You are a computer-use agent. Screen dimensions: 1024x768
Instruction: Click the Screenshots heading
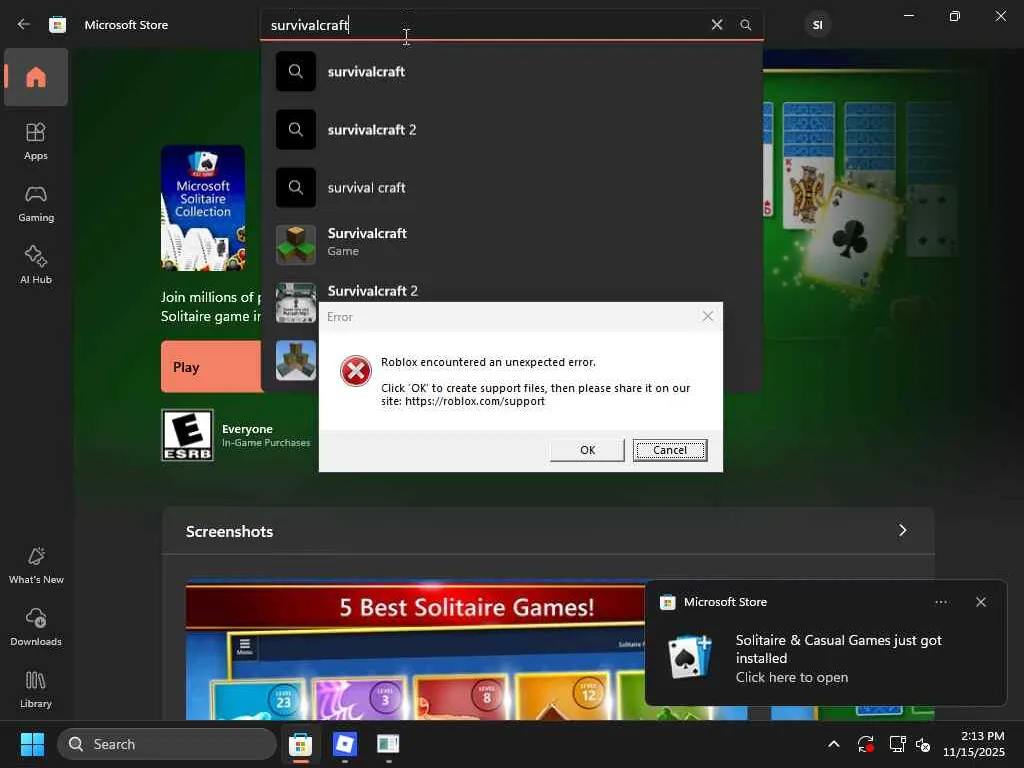[229, 532]
